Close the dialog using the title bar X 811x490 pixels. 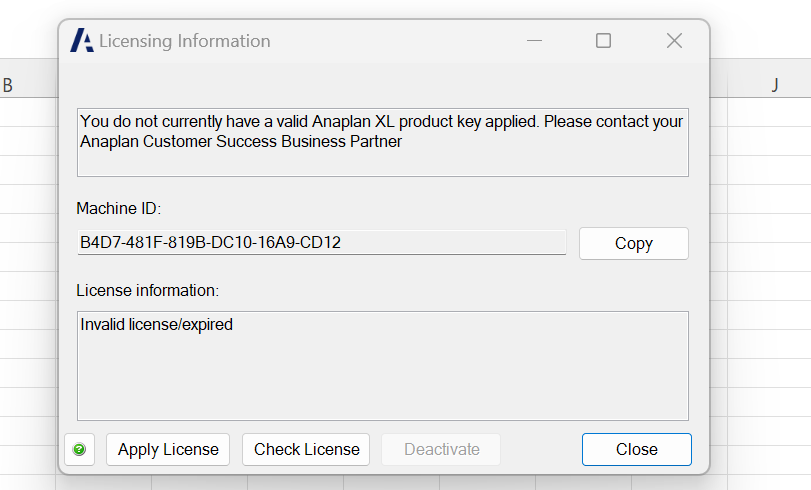click(674, 41)
